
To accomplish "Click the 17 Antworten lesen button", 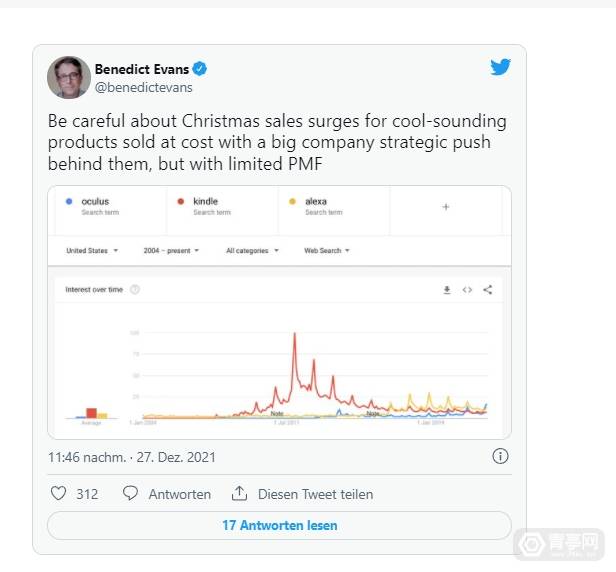I will coord(279,525).
